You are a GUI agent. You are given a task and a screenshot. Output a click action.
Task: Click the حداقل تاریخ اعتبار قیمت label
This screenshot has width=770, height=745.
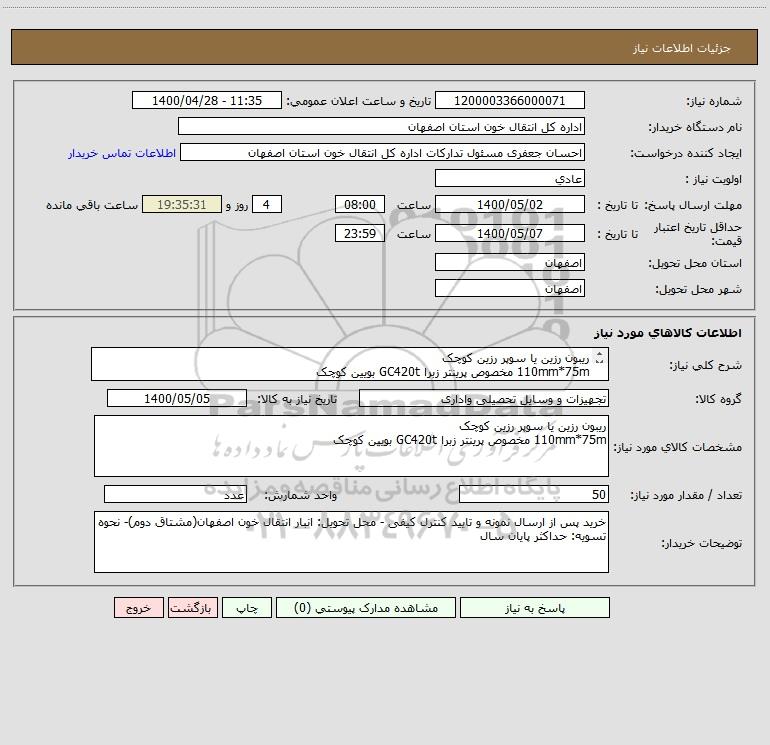(x=698, y=234)
